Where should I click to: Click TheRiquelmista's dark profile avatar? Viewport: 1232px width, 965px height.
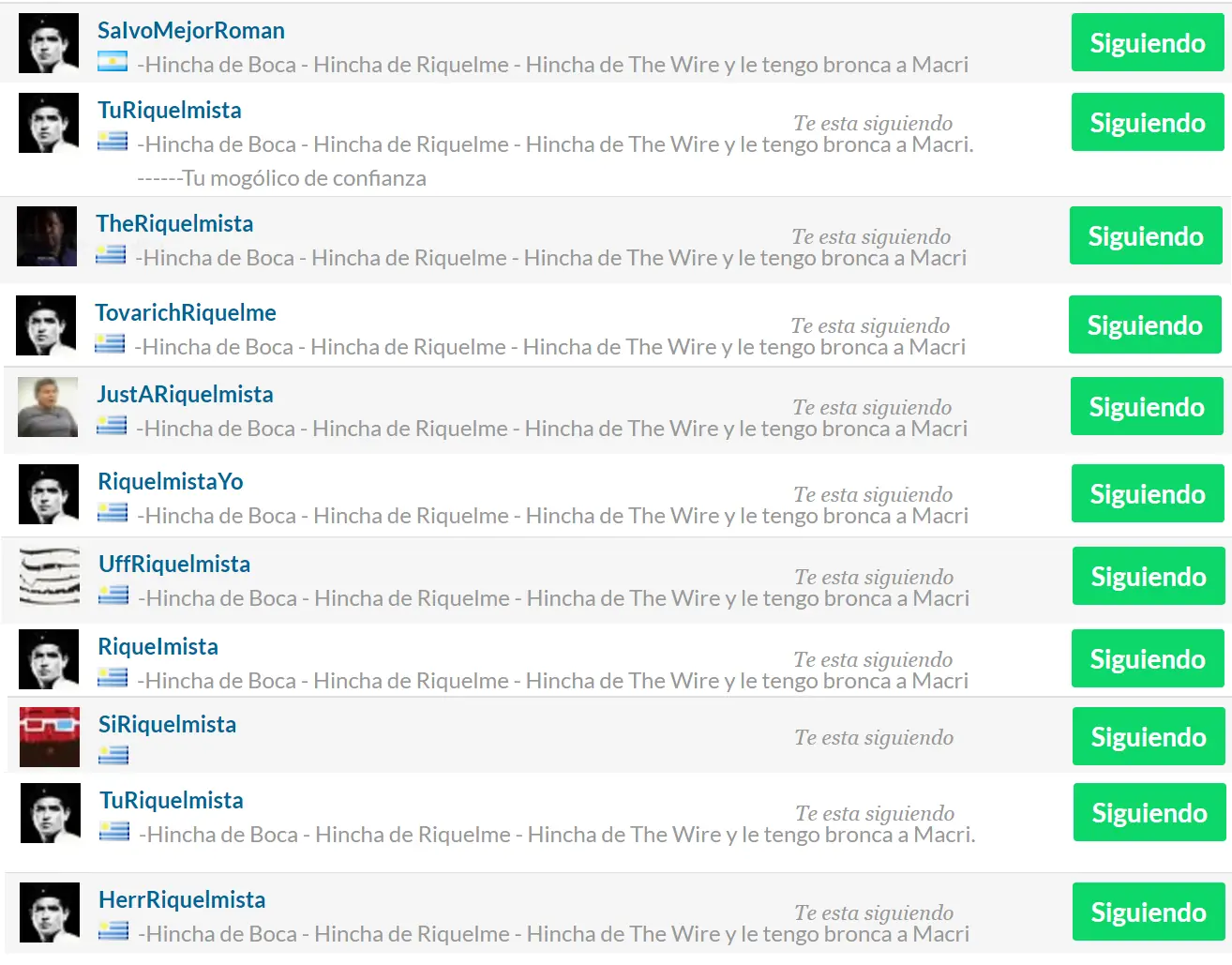point(47,236)
